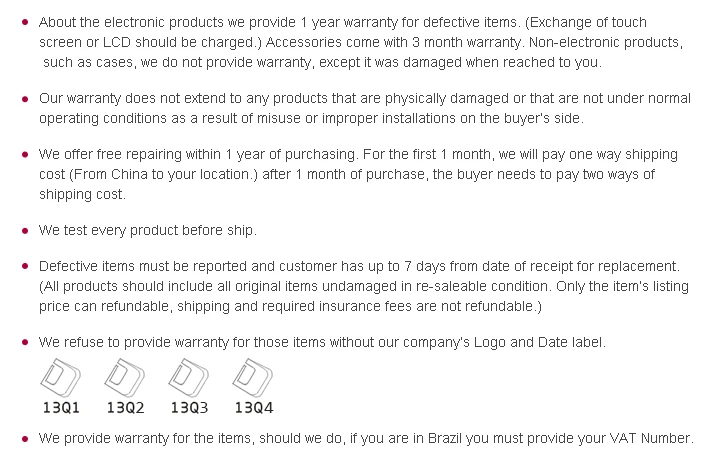This screenshot has height=463, width=710.
Task: Click the 13Q3 date label text
Action: click(x=189, y=408)
